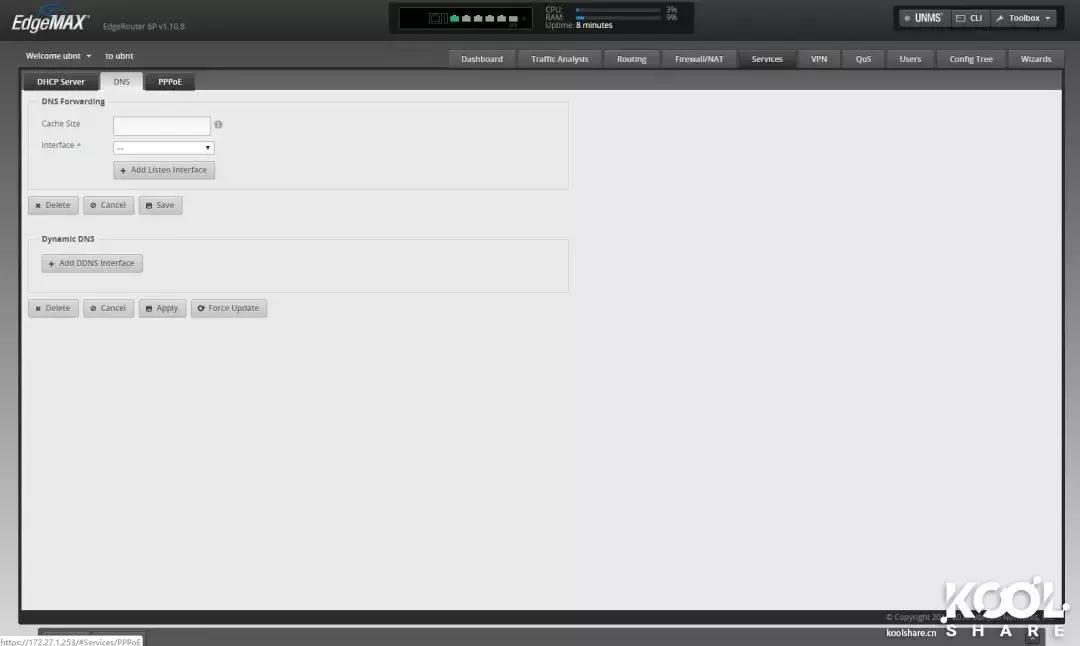Click the EdgeRouter 6P version text
This screenshot has height=646, width=1080.
pos(144,27)
